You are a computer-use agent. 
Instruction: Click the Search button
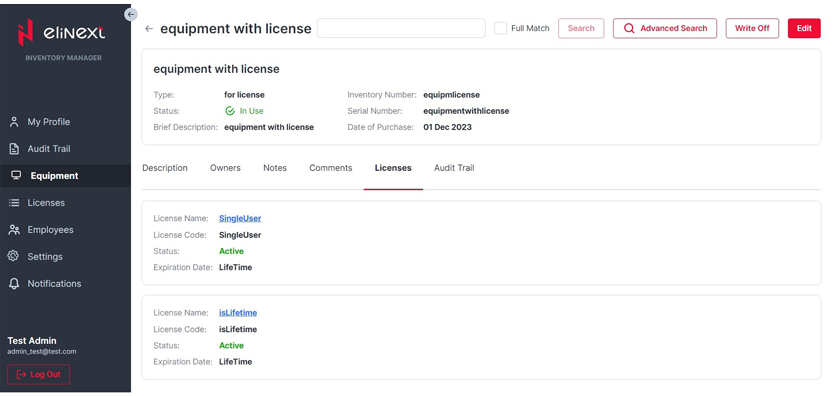tap(581, 28)
